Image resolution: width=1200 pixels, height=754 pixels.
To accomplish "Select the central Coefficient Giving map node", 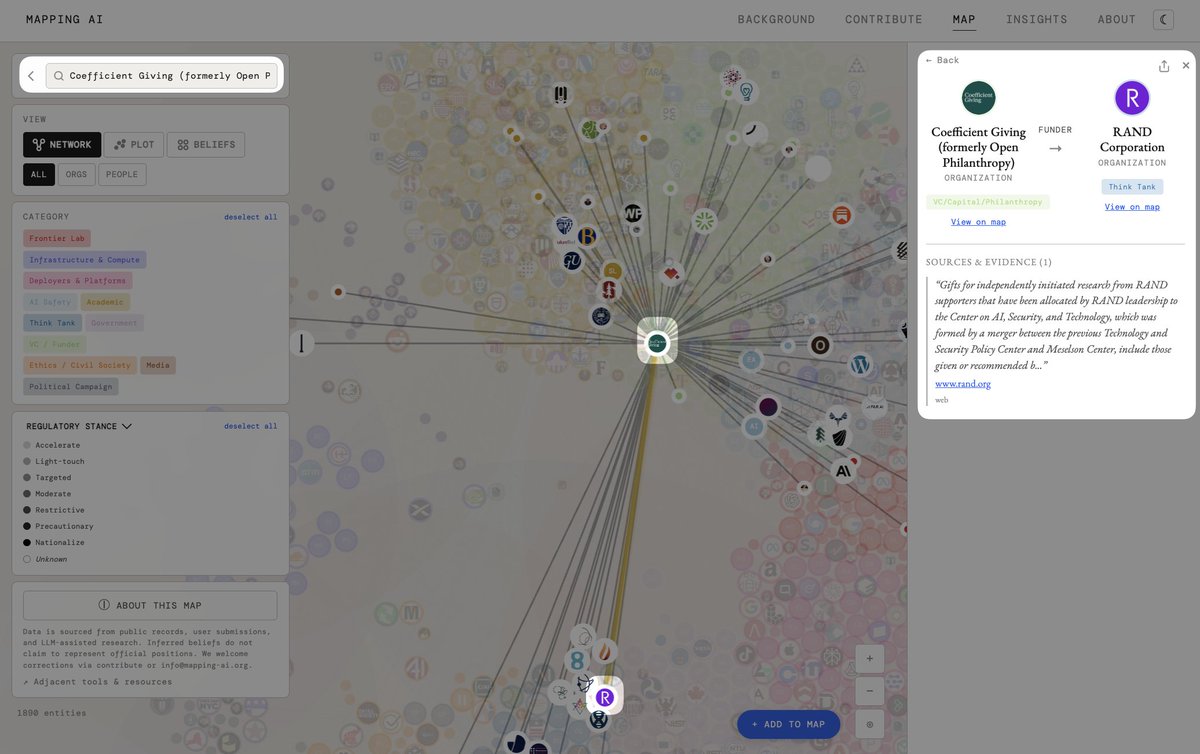I will pyautogui.click(x=657, y=341).
